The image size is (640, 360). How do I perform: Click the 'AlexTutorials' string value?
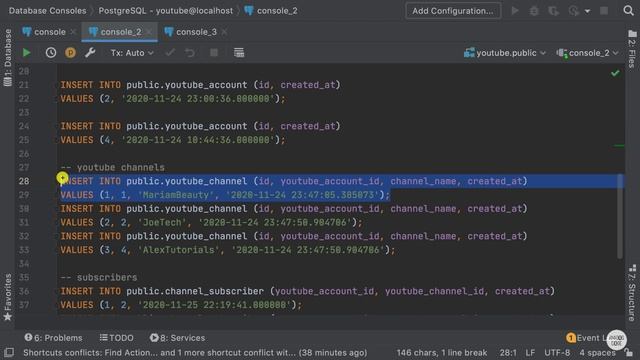point(179,250)
